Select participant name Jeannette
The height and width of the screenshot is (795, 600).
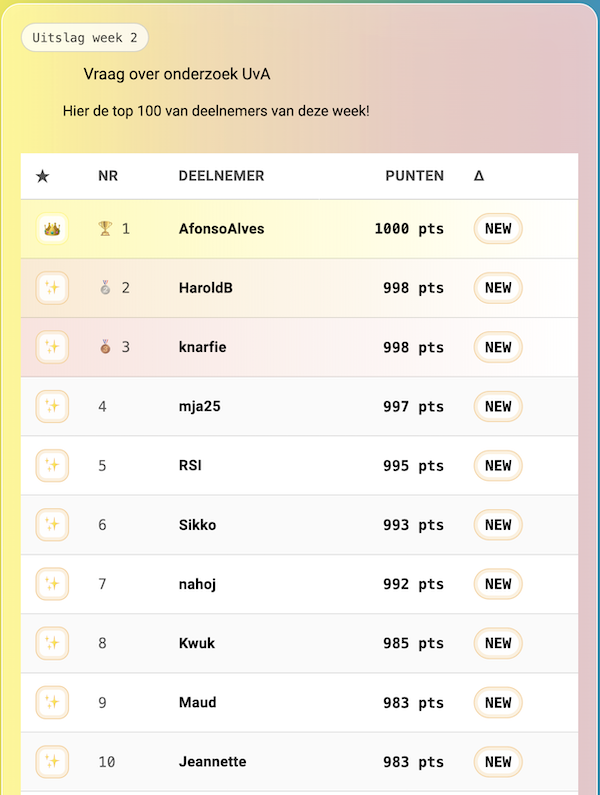point(212,762)
